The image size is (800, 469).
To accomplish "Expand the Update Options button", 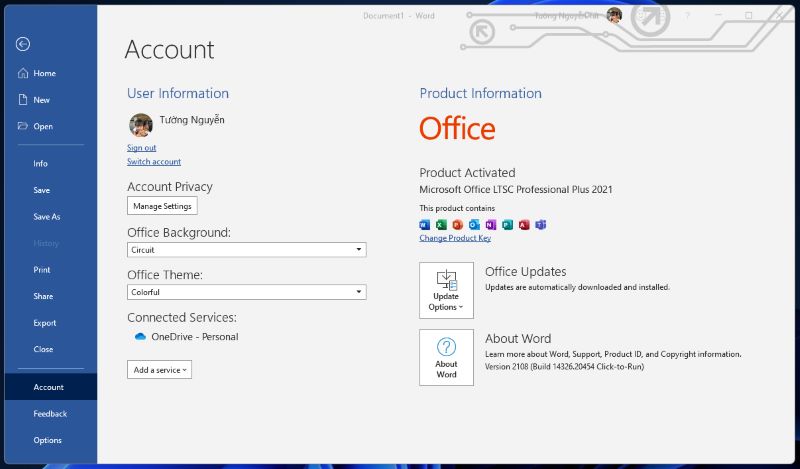I will coord(446,290).
